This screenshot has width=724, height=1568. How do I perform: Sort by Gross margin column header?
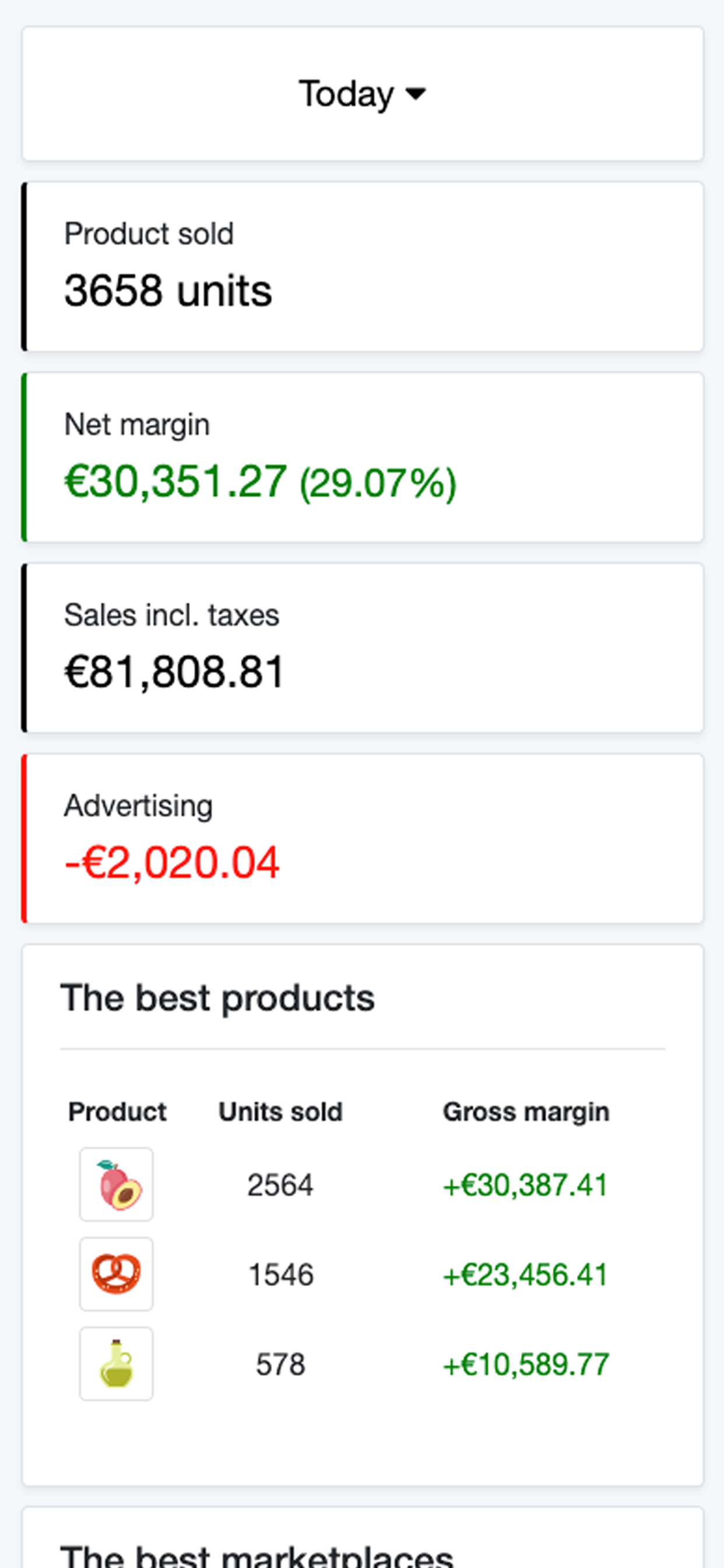(x=526, y=1111)
